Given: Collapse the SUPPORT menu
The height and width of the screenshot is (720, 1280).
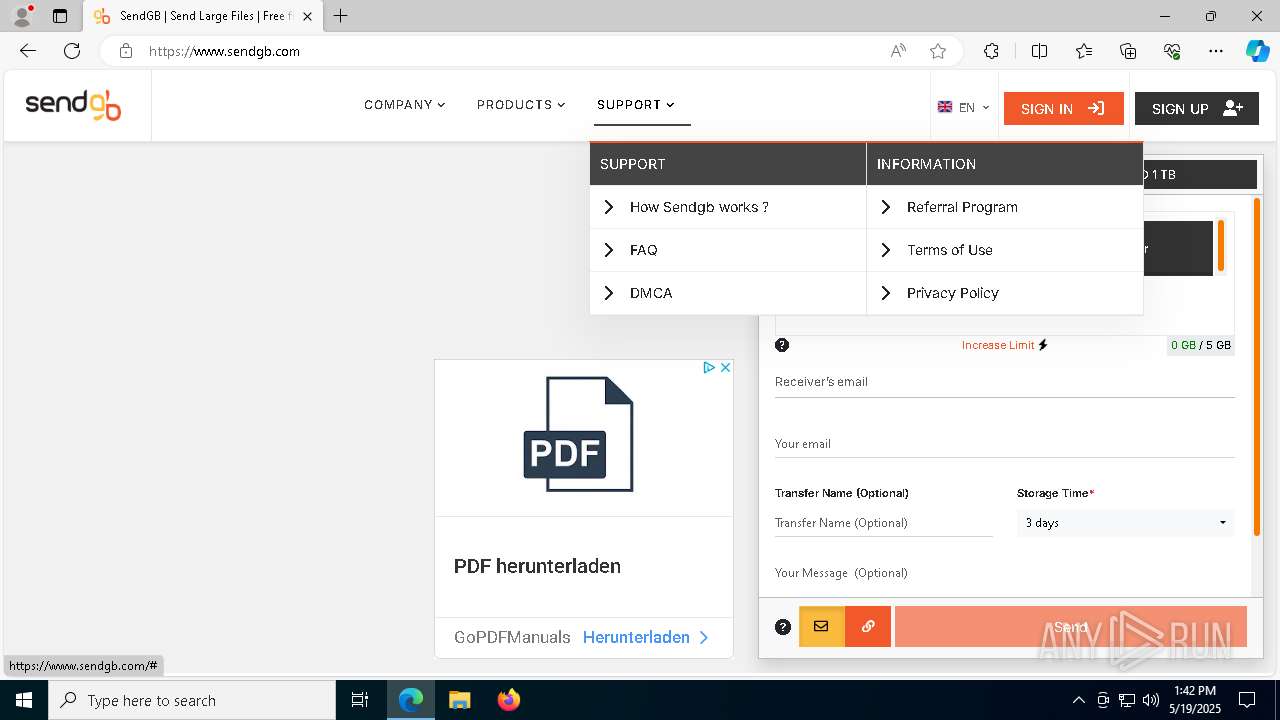Looking at the screenshot, I should (636, 105).
